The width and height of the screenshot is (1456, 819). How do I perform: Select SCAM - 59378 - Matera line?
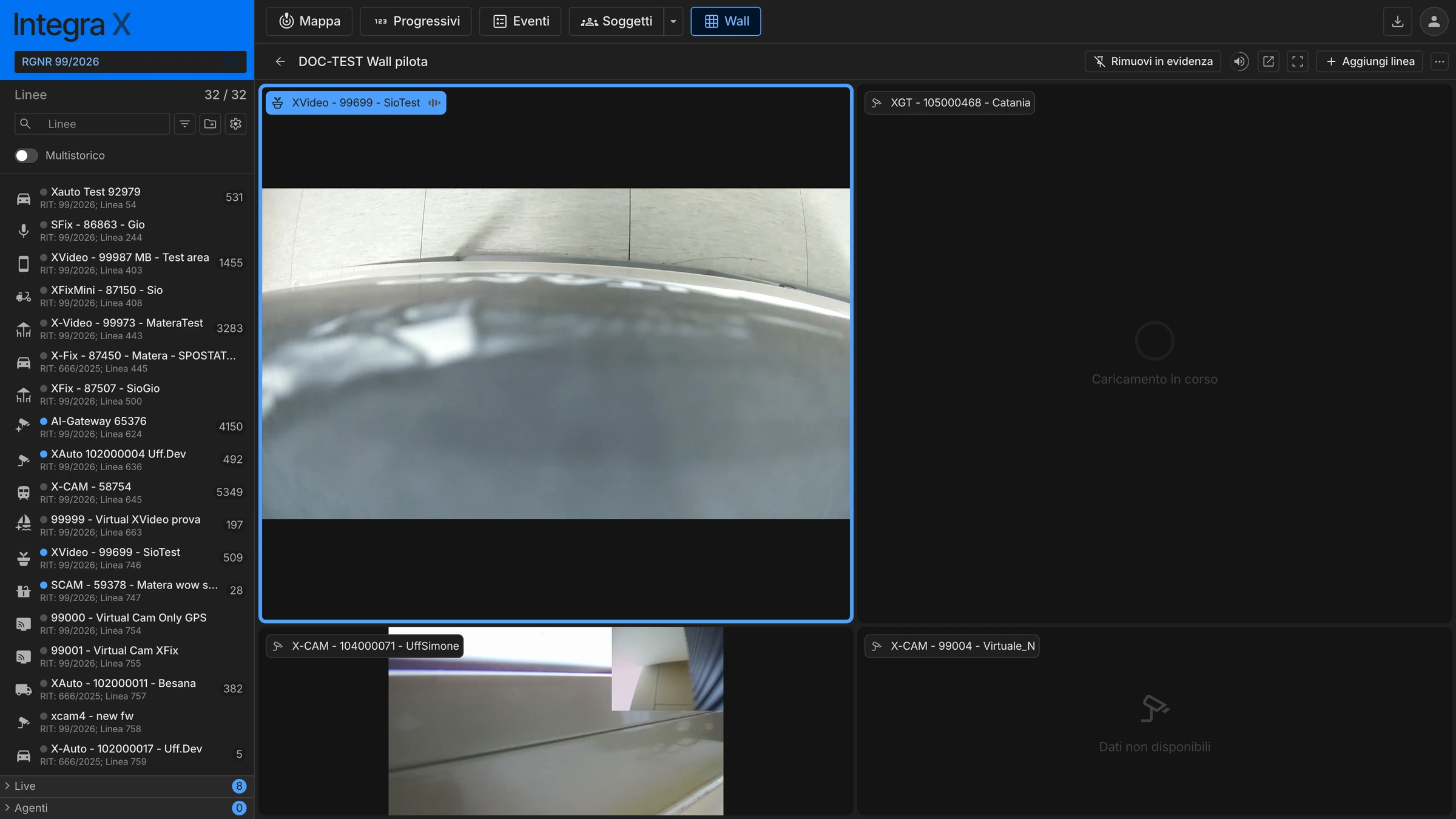127,591
